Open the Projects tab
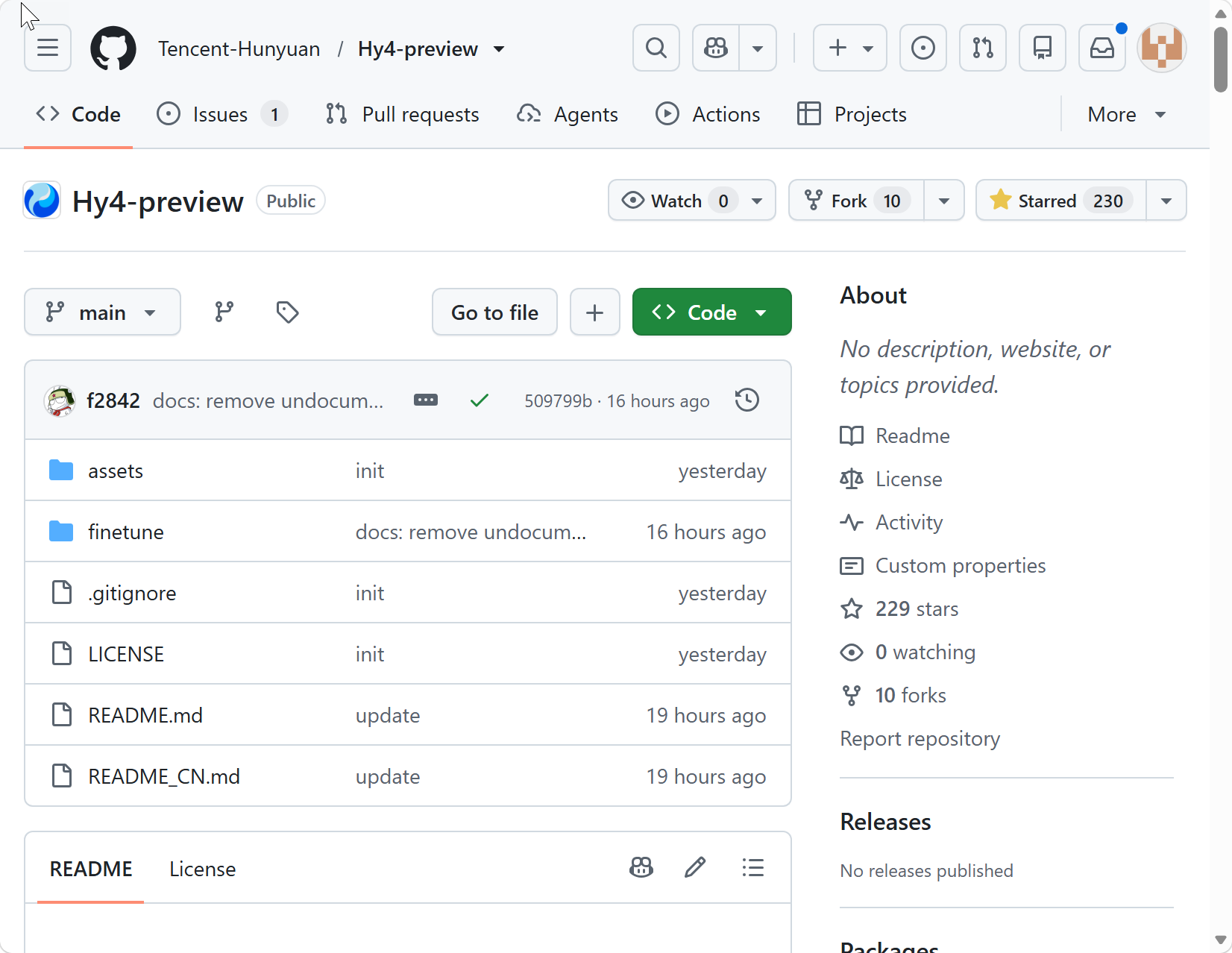Image resolution: width=1232 pixels, height=953 pixels. [x=852, y=114]
